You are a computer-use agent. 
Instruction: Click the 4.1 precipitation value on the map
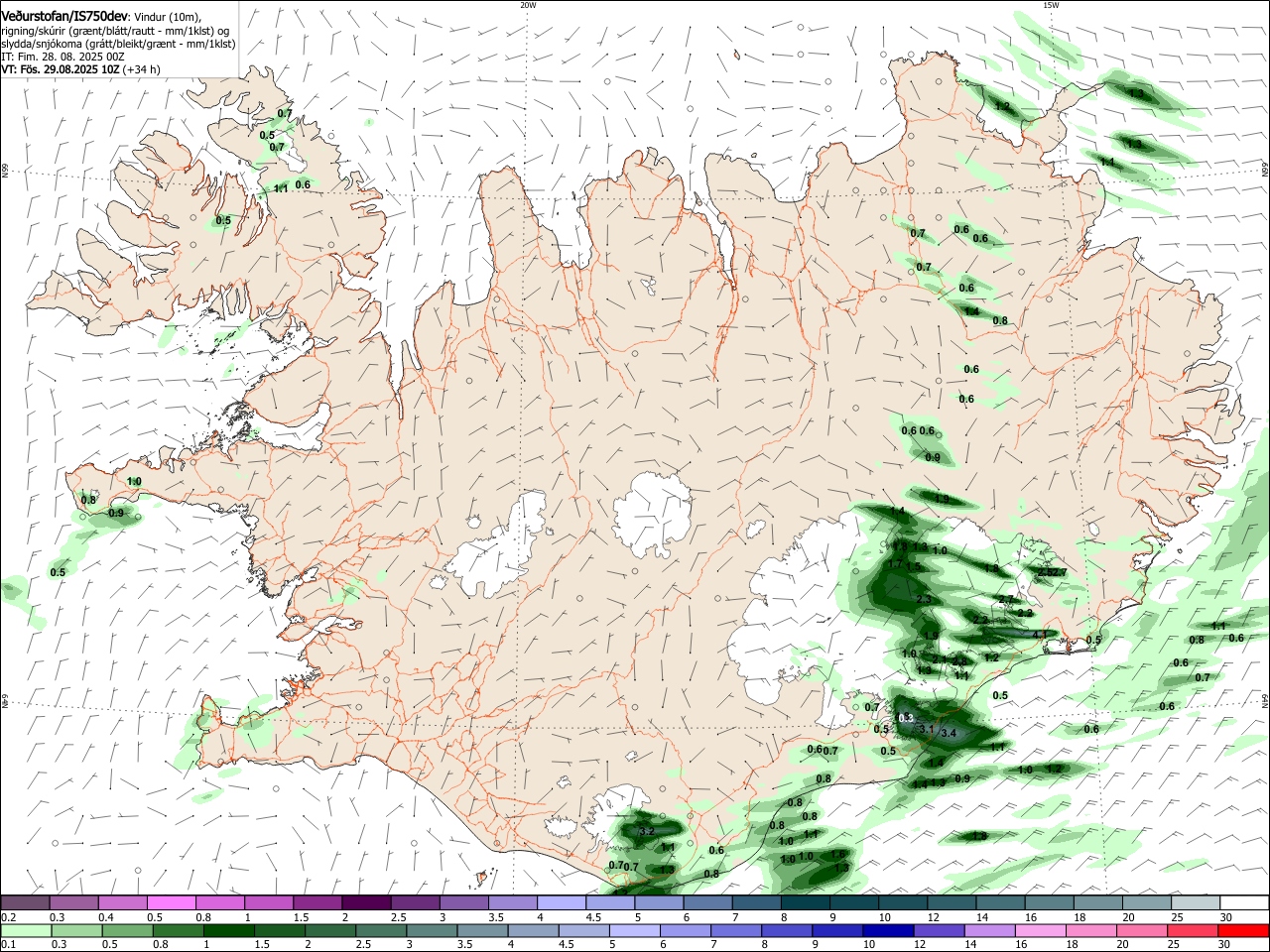1040,635
